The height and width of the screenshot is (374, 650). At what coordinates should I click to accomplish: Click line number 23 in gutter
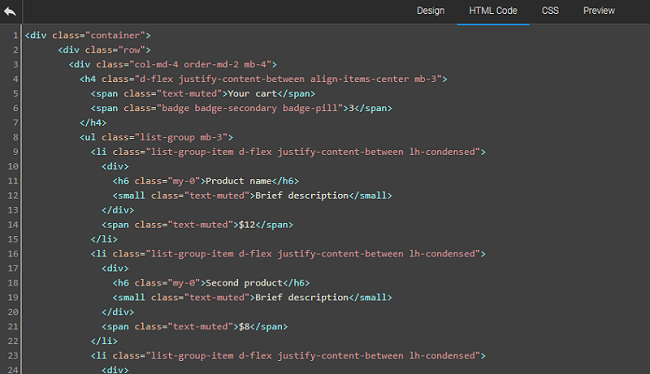[x=13, y=356]
